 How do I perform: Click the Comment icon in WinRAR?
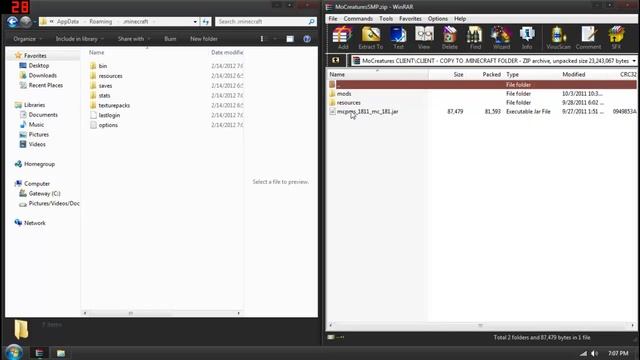pos(588,38)
